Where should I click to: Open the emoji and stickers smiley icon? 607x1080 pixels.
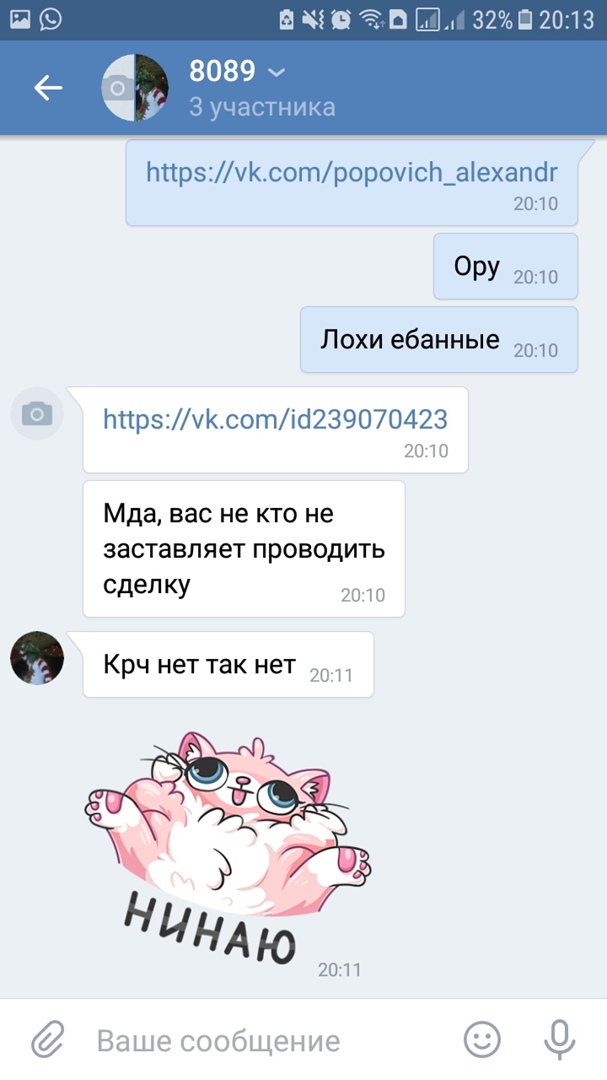[x=482, y=1039]
